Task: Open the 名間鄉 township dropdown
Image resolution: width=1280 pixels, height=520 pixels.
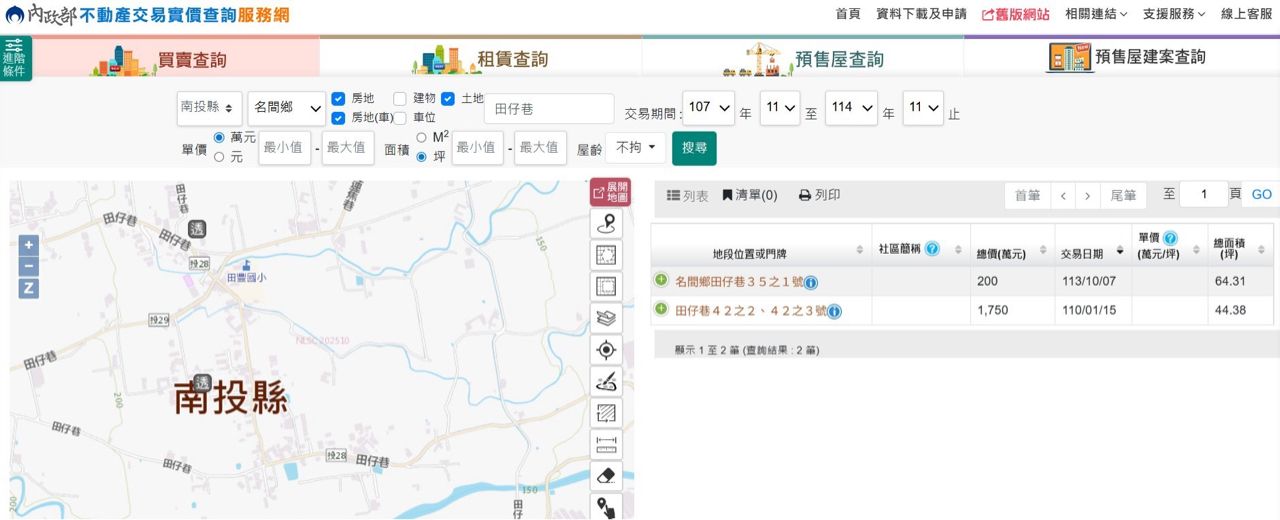Action: click(x=287, y=108)
